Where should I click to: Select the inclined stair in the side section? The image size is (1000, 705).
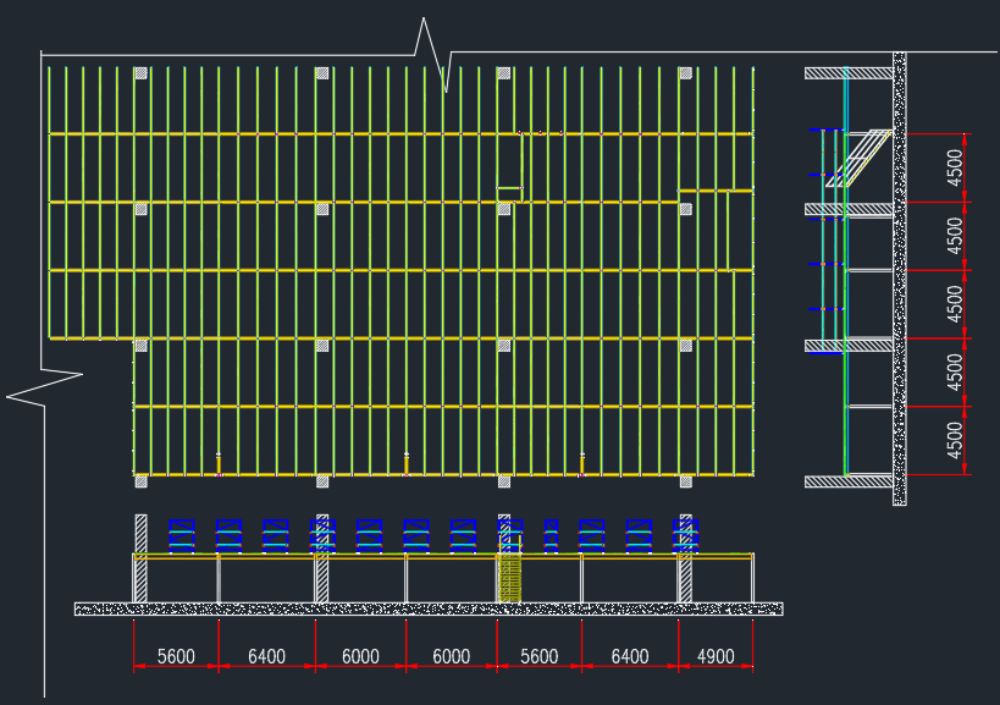coord(858,158)
